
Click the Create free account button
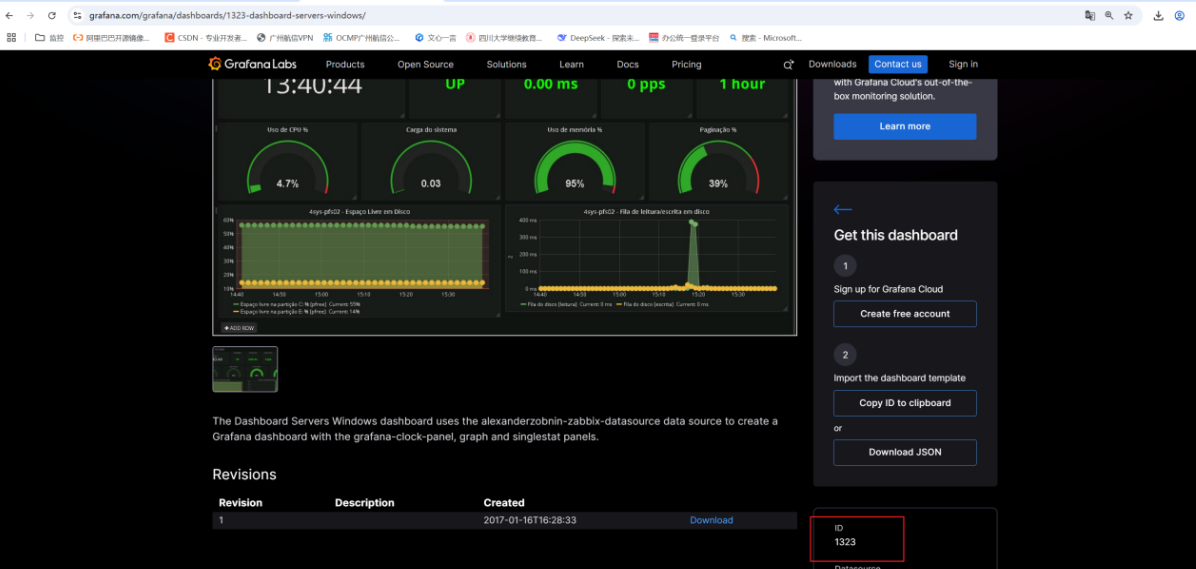pyautogui.click(x=905, y=313)
